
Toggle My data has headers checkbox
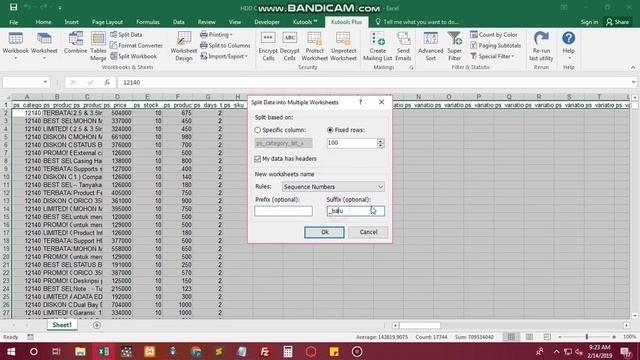(x=258, y=159)
